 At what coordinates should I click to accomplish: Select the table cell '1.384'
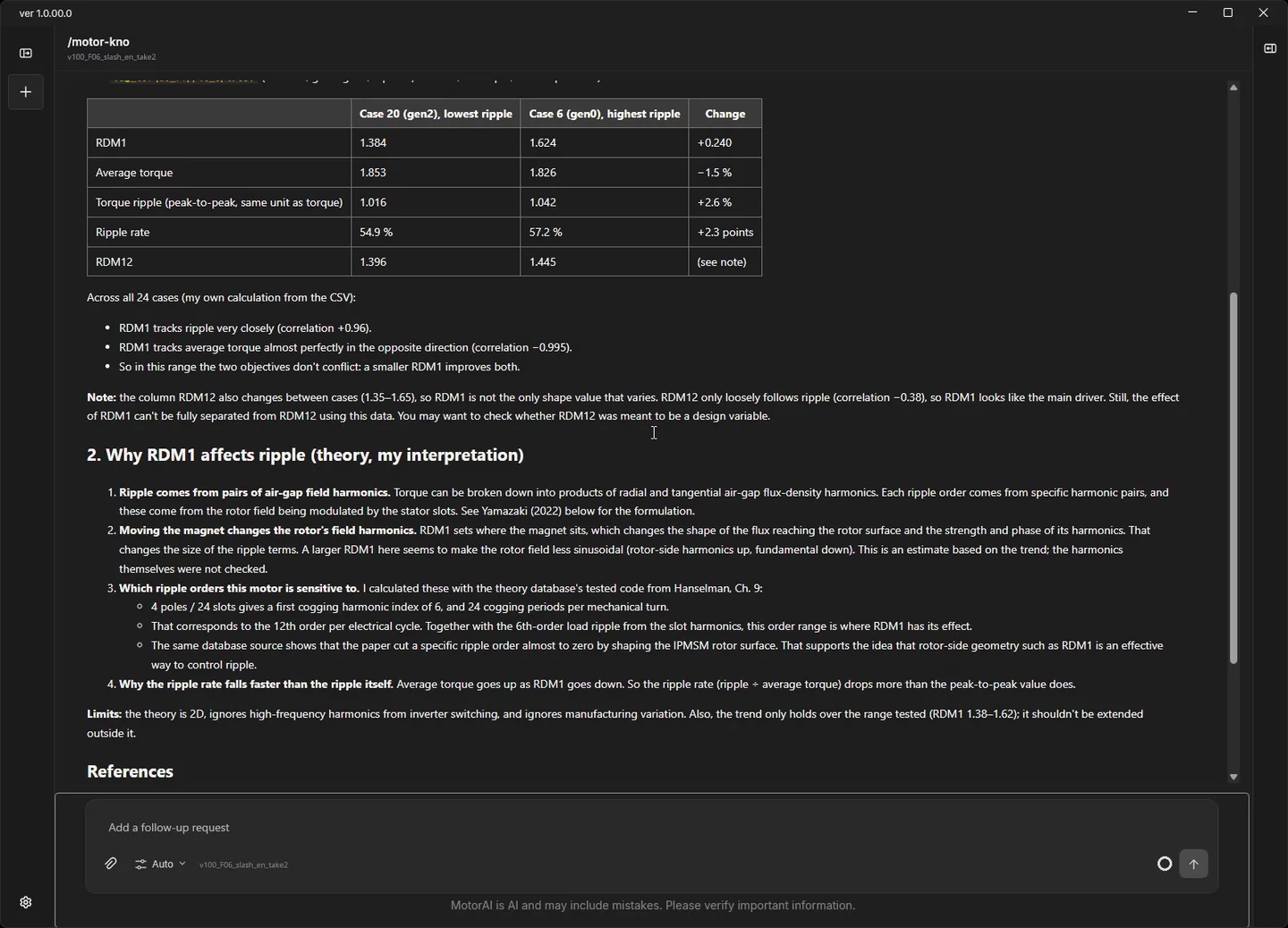[436, 142]
